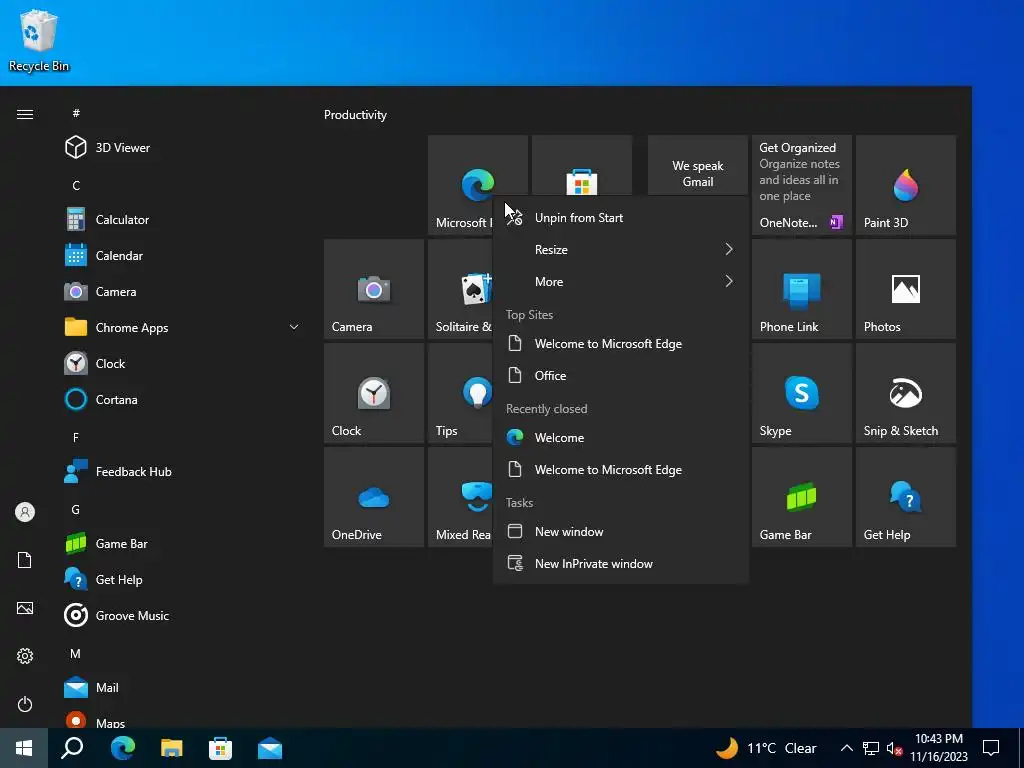Click the Productivity group header
The width and height of the screenshot is (1024, 768).
click(x=355, y=115)
